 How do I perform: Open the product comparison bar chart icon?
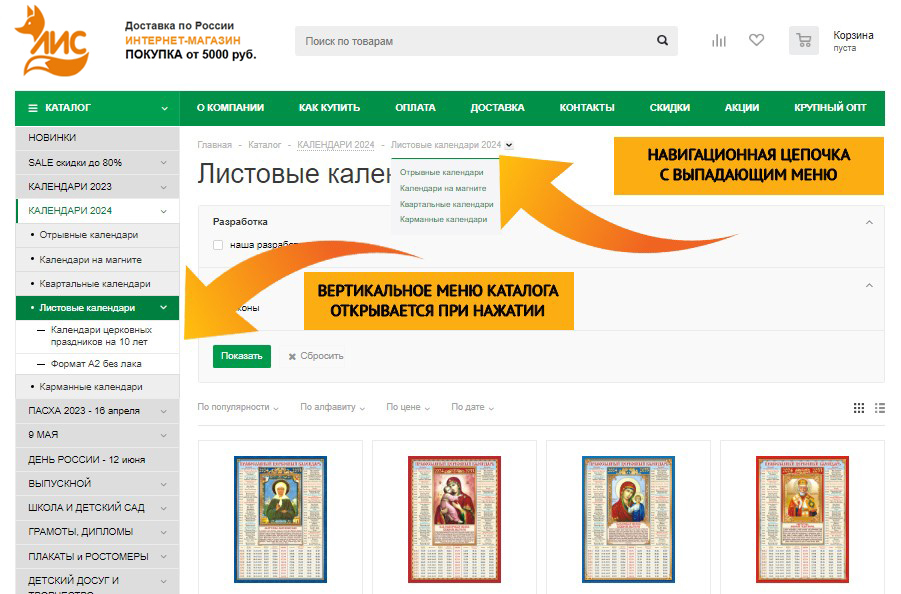click(x=718, y=41)
